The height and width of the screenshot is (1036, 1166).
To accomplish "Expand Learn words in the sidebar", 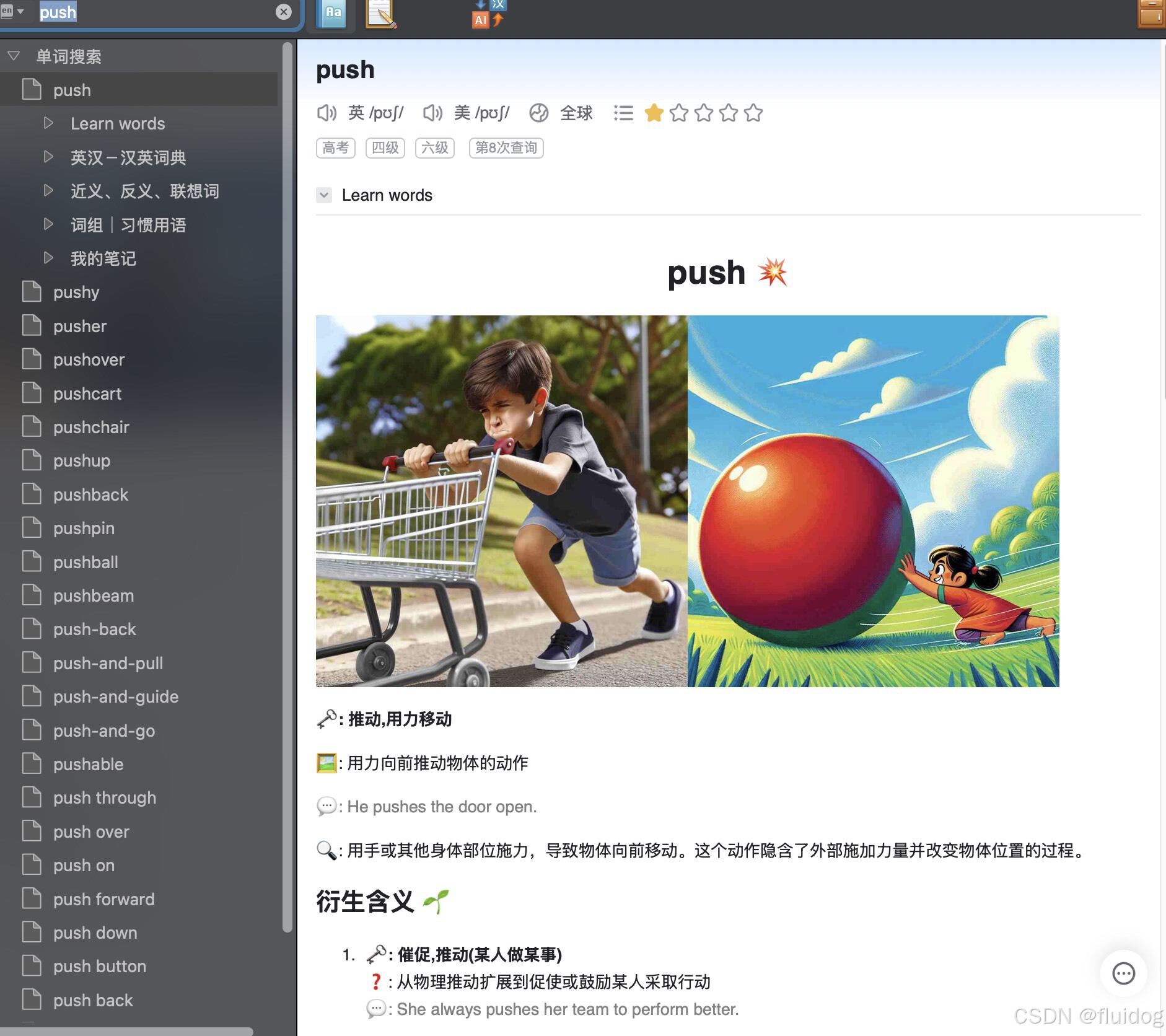I will click(48, 123).
